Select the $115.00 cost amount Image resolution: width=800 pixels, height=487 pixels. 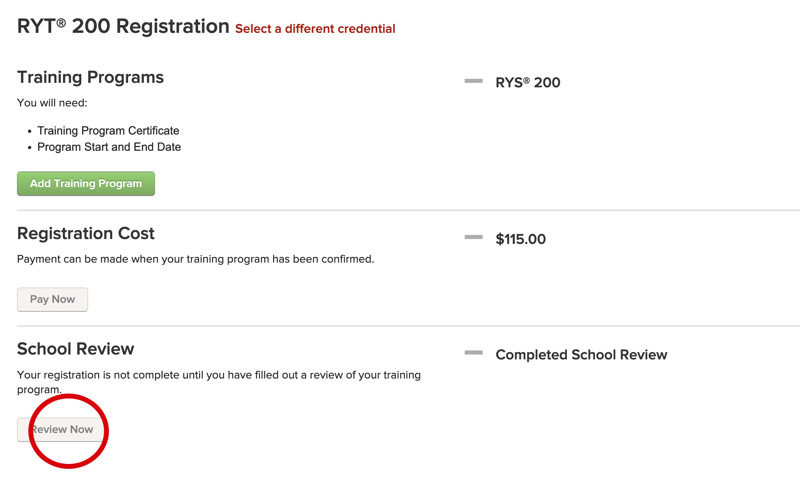click(x=521, y=240)
